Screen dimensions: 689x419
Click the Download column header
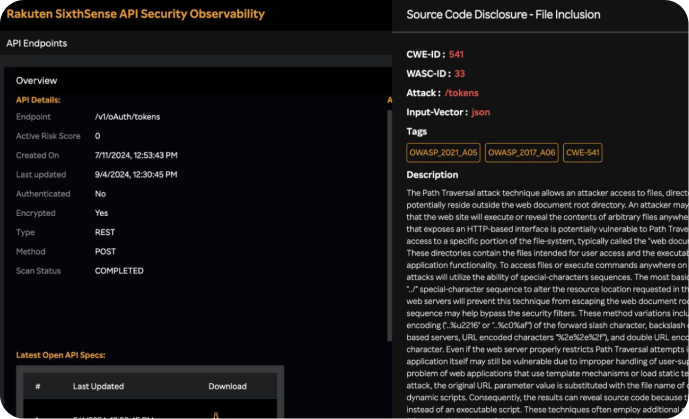[228, 386]
